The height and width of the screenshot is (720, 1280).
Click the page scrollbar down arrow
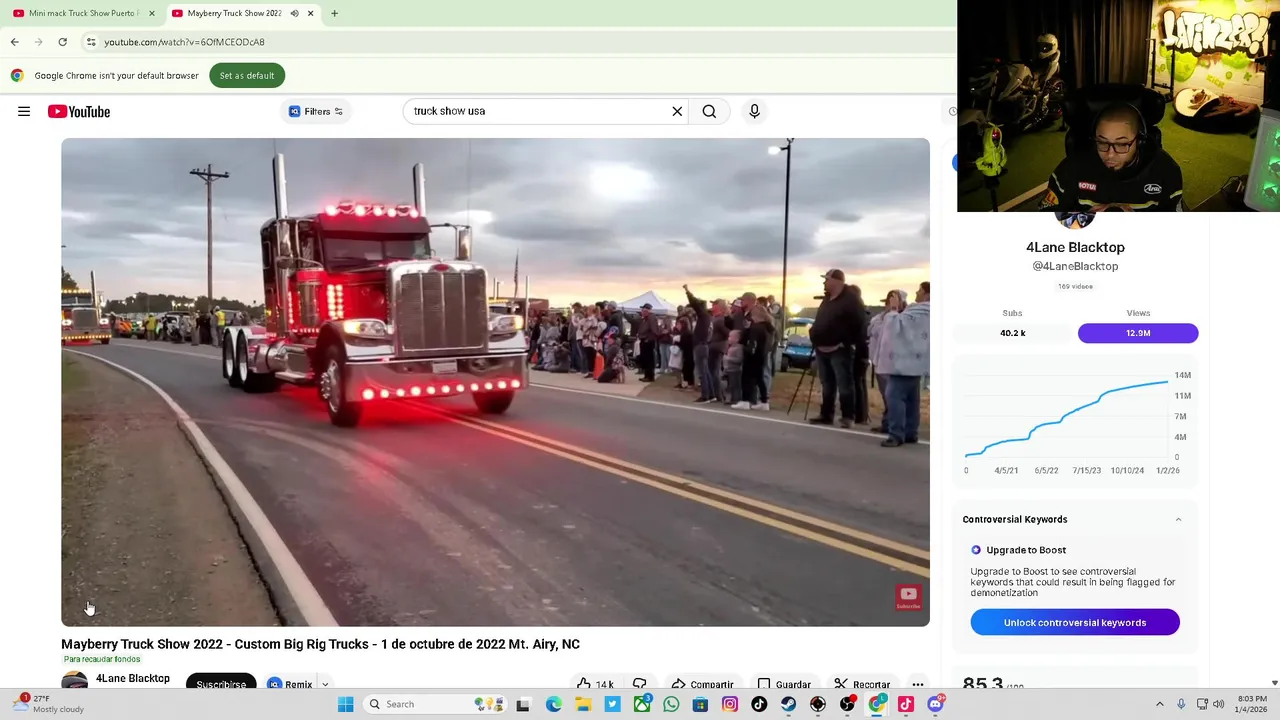coord(1274,683)
